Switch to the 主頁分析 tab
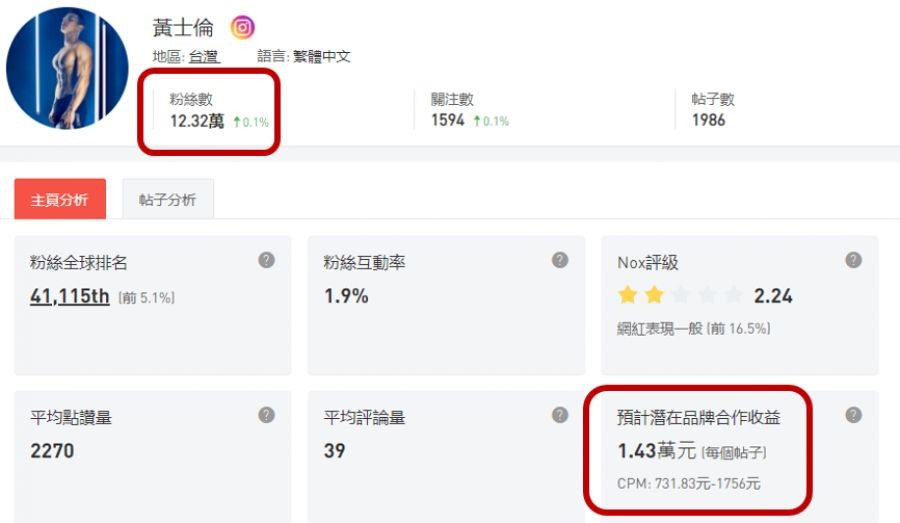Viewport: 900px width, 523px height. click(60, 200)
